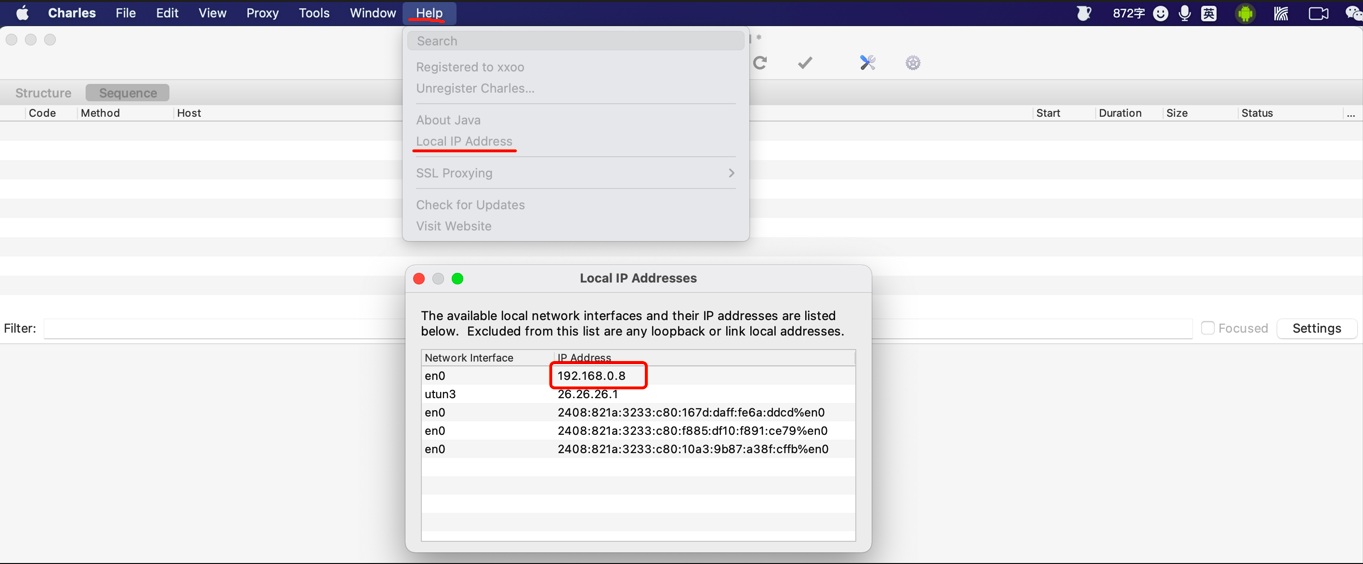Select address ending f891:ce79%en0
The height and width of the screenshot is (564, 1363).
tap(692, 431)
